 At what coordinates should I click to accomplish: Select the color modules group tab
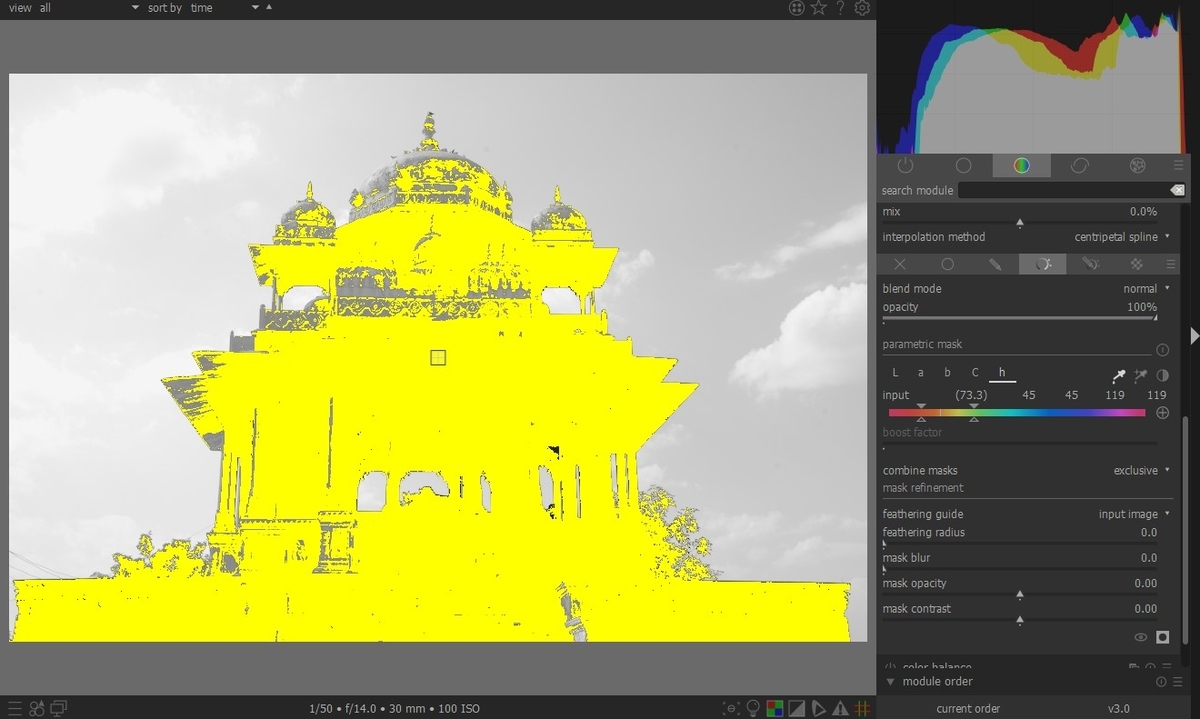tap(1021, 165)
